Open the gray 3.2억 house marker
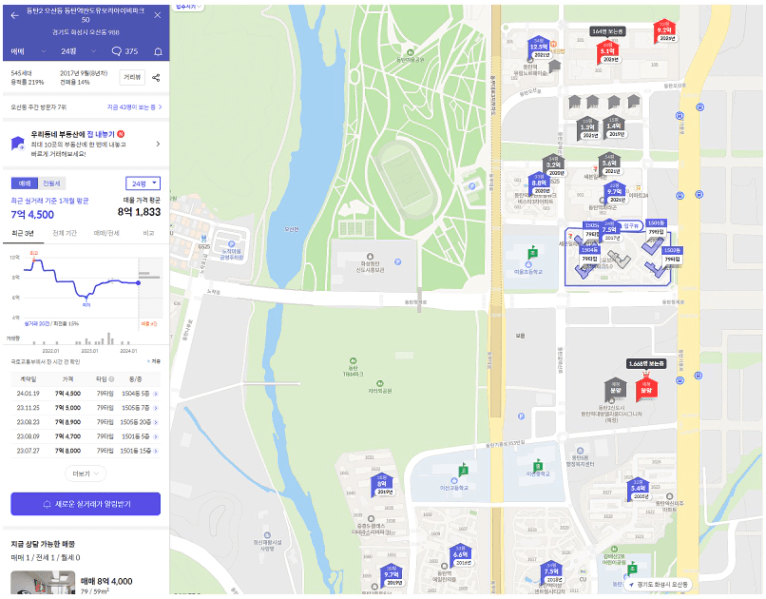 click(x=553, y=166)
